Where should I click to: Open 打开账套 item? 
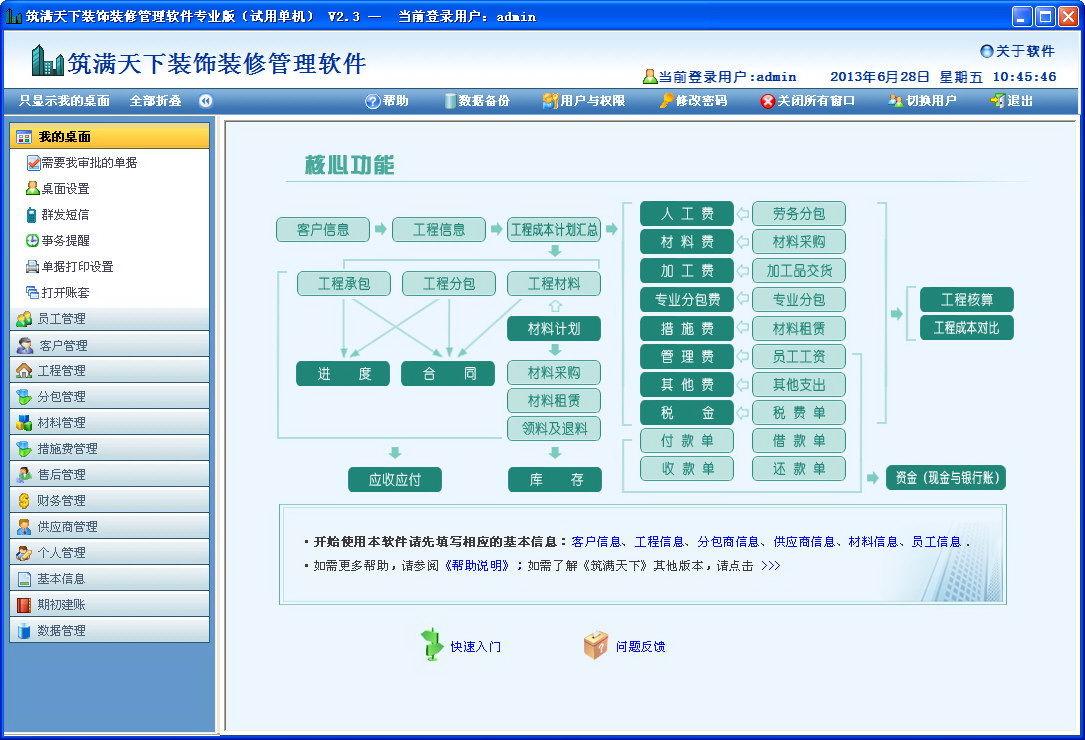tap(57, 292)
